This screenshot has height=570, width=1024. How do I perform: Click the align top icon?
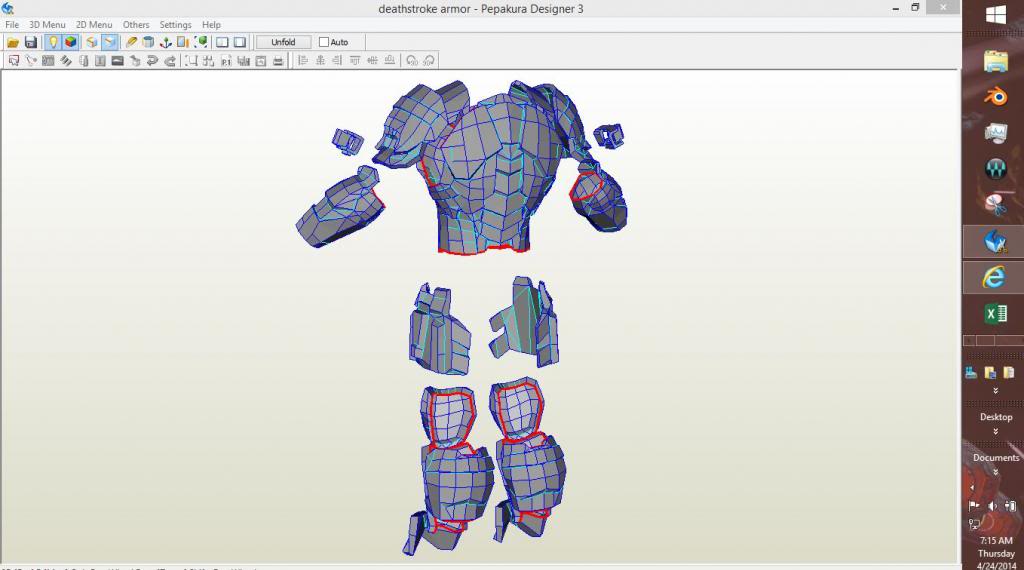coord(355,61)
